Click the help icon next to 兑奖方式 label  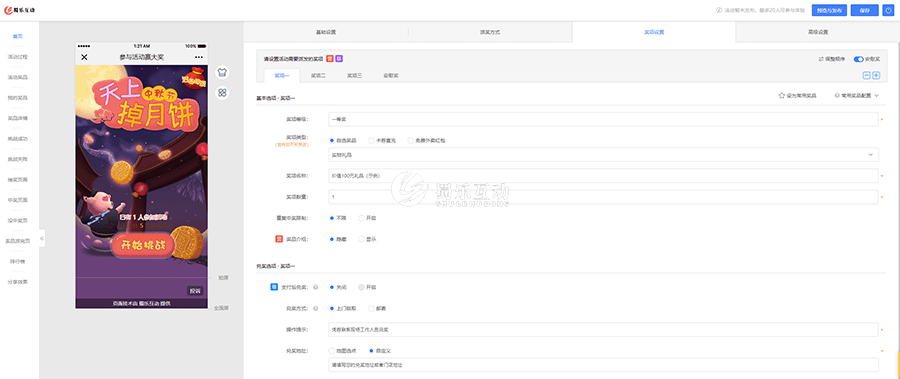[x=316, y=308]
